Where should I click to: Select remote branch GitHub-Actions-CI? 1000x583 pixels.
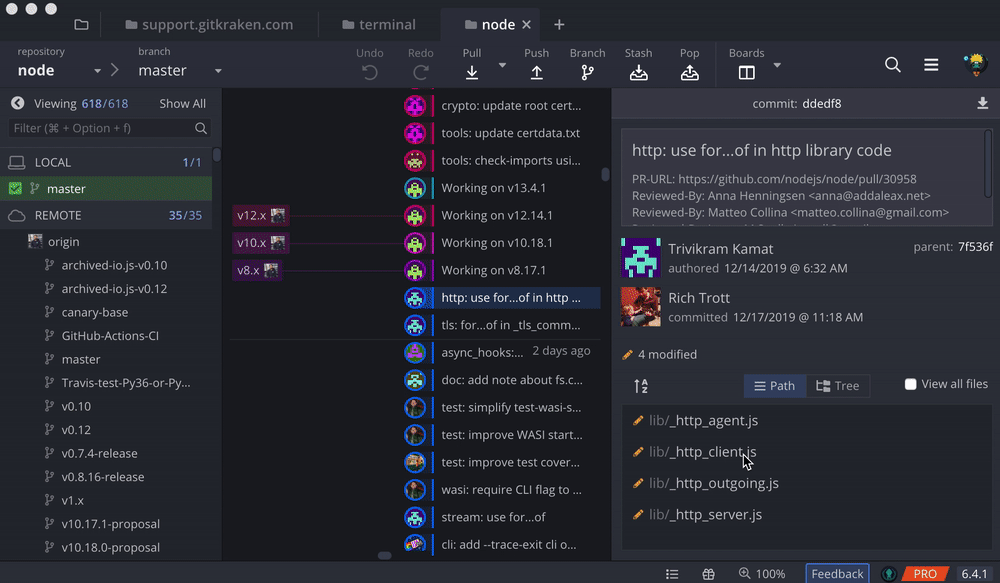click(x=110, y=336)
